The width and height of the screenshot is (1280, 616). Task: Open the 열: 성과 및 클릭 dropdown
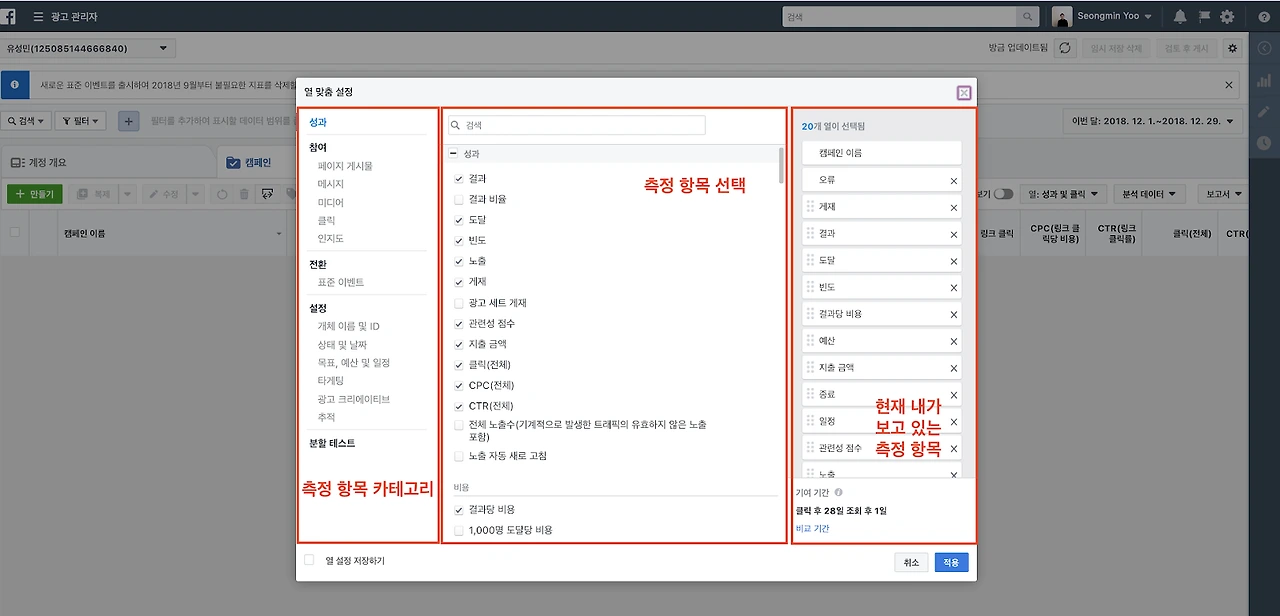coord(1063,194)
